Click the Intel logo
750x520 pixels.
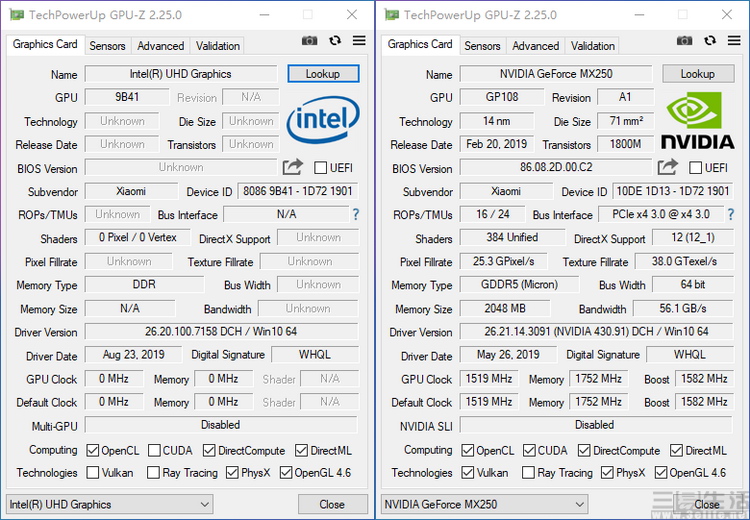tap(323, 120)
